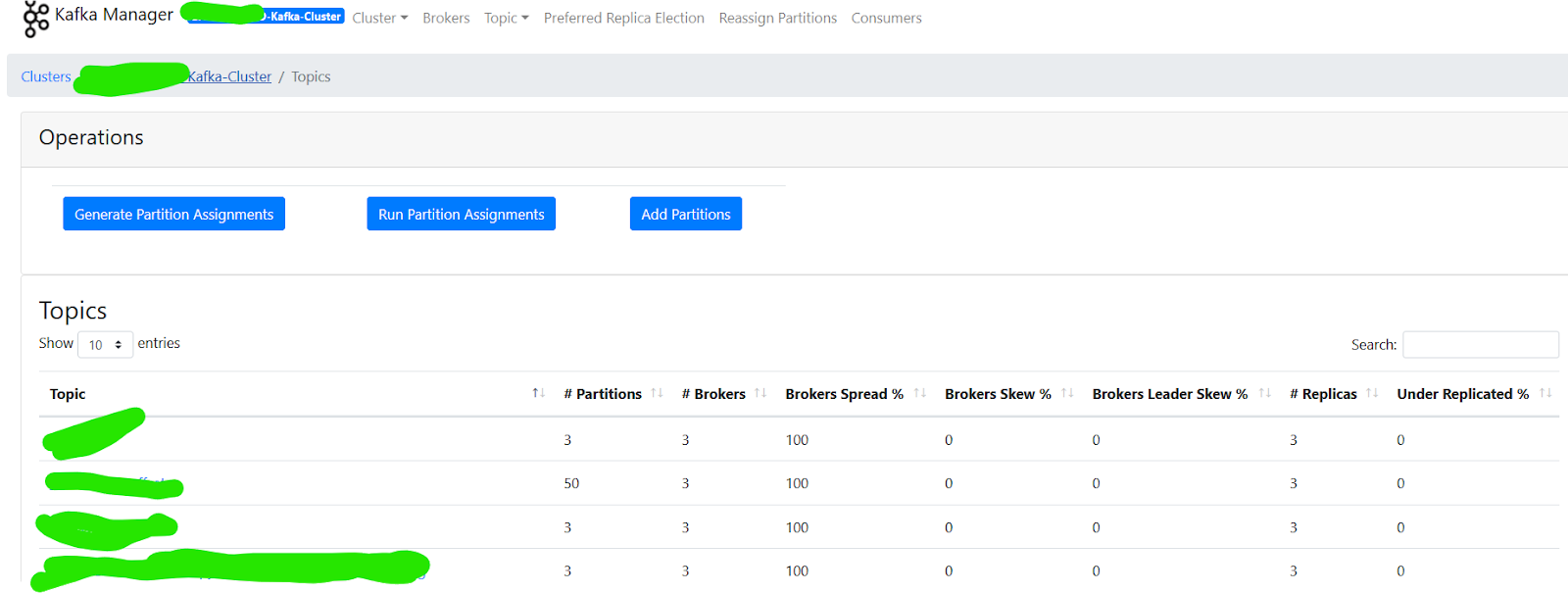
Task: Sort by # Replicas column arrows
Action: pos(1372,393)
